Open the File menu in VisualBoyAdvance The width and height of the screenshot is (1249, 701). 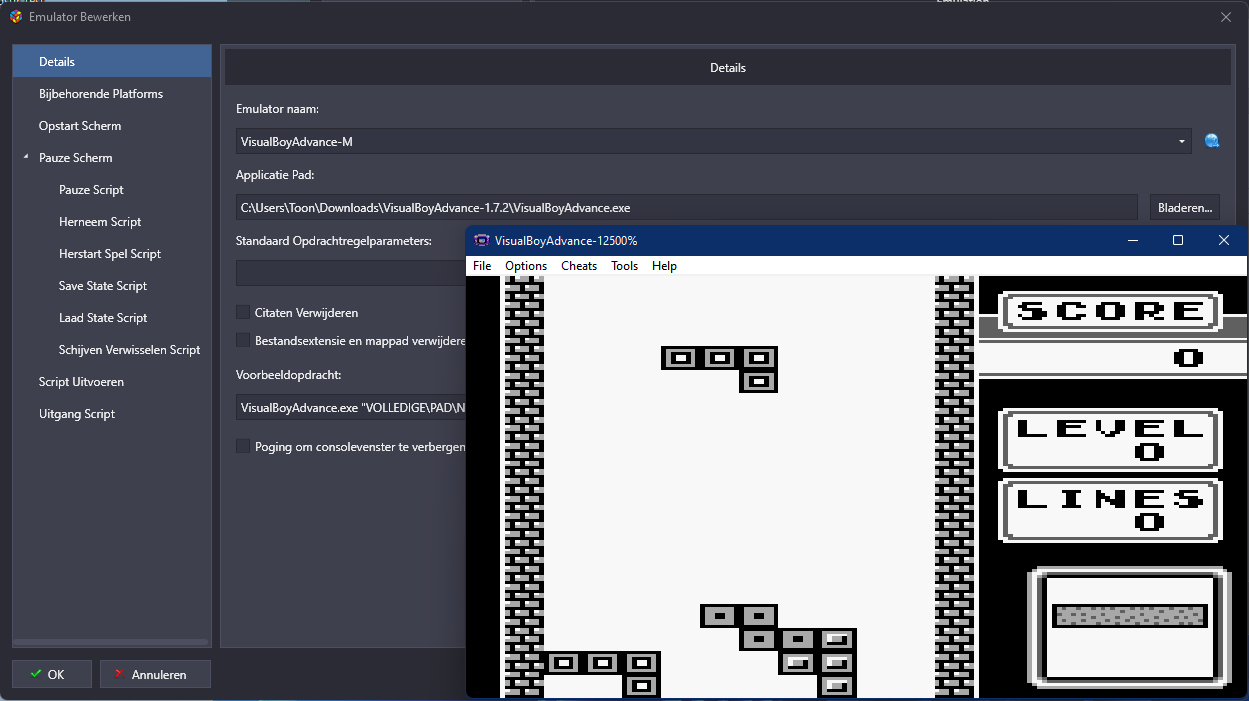pos(482,266)
